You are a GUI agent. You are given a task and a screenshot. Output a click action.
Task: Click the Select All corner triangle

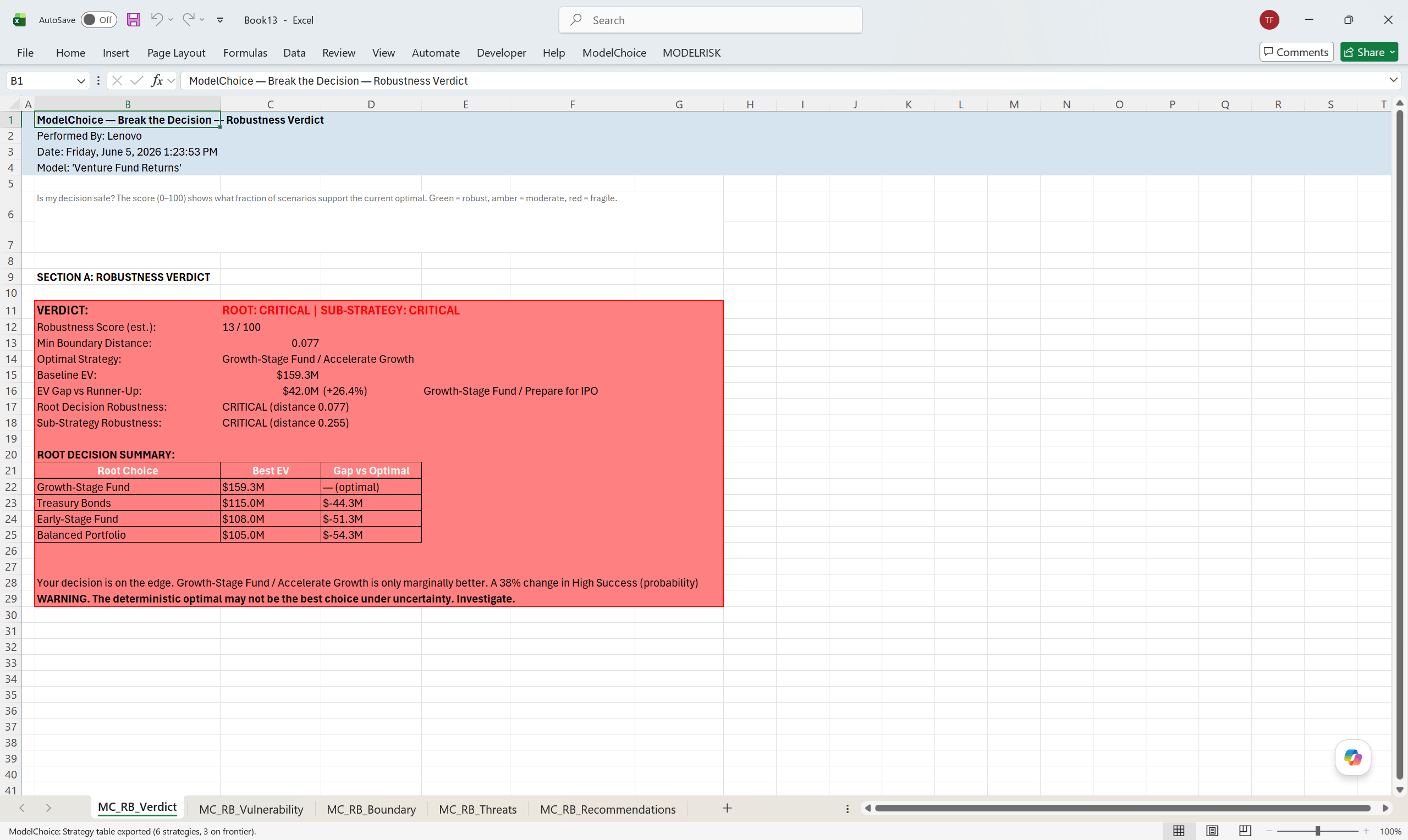15,104
